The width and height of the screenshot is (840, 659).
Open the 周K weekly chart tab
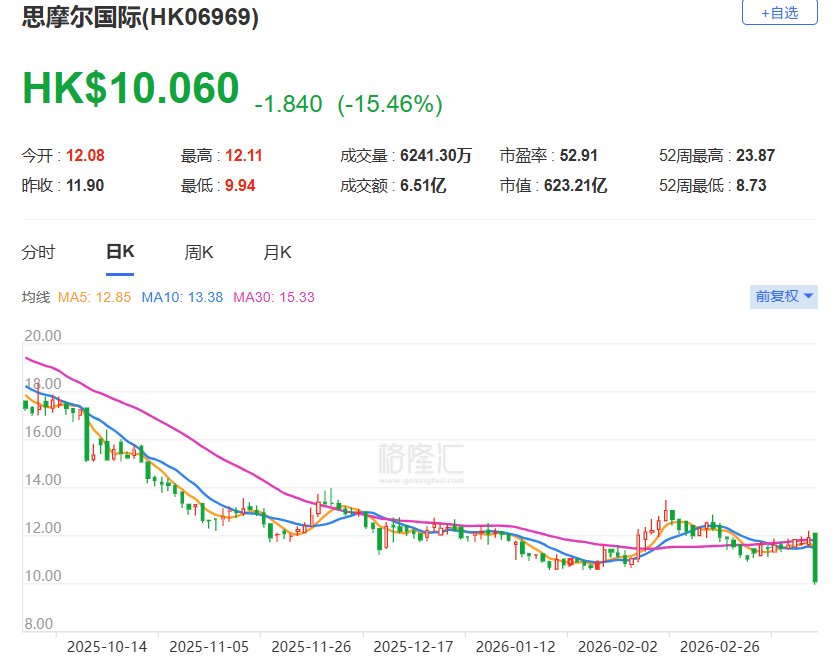[x=199, y=252]
